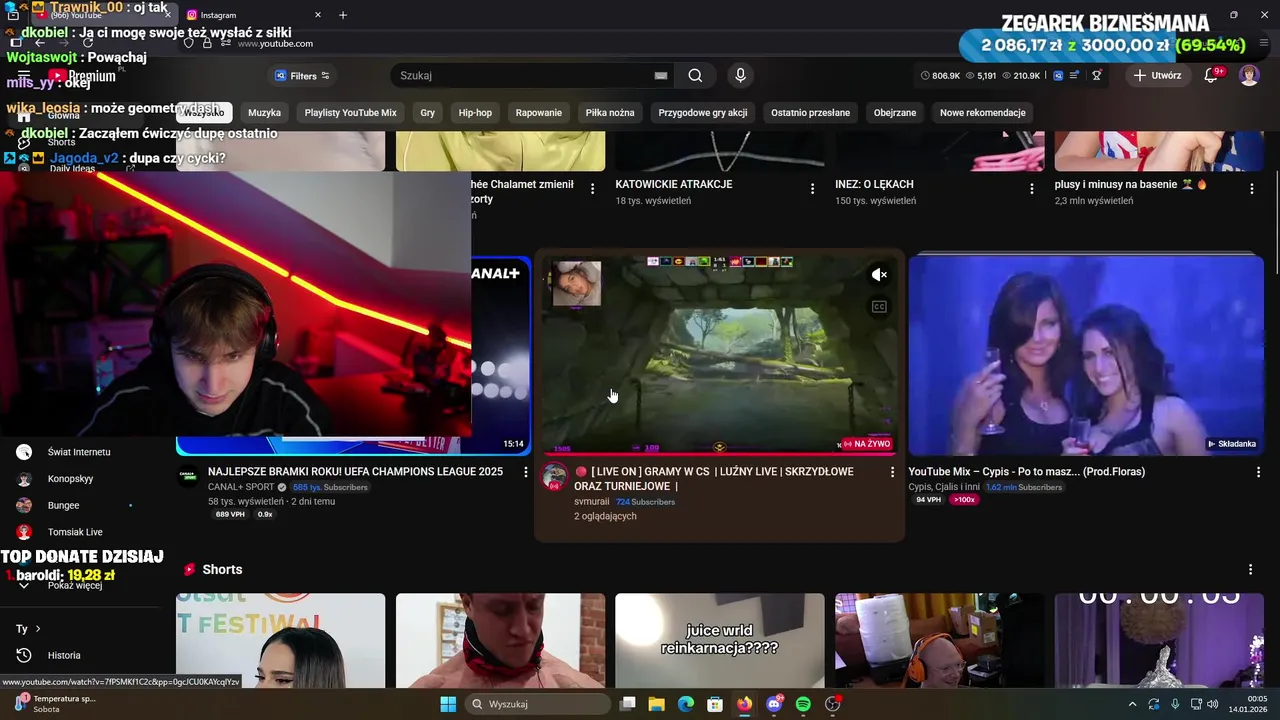The width and height of the screenshot is (1280, 720).
Task: Click Firefox icon on taskbar
Action: 744,704
